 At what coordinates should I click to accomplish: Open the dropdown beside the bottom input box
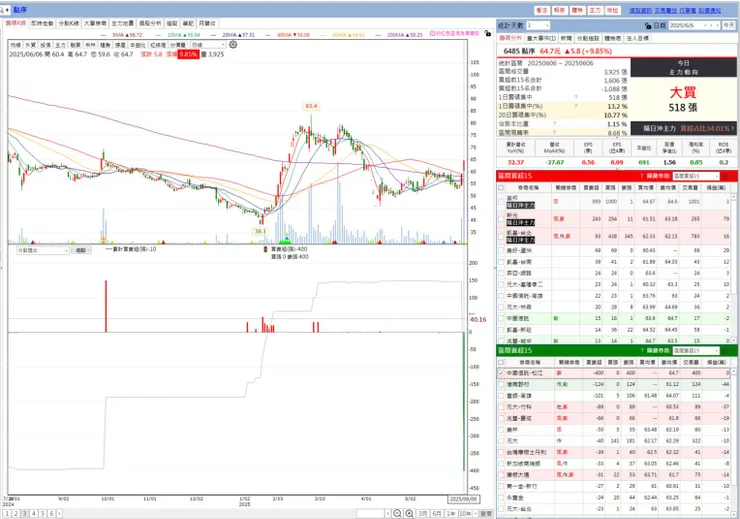point(388,513)
